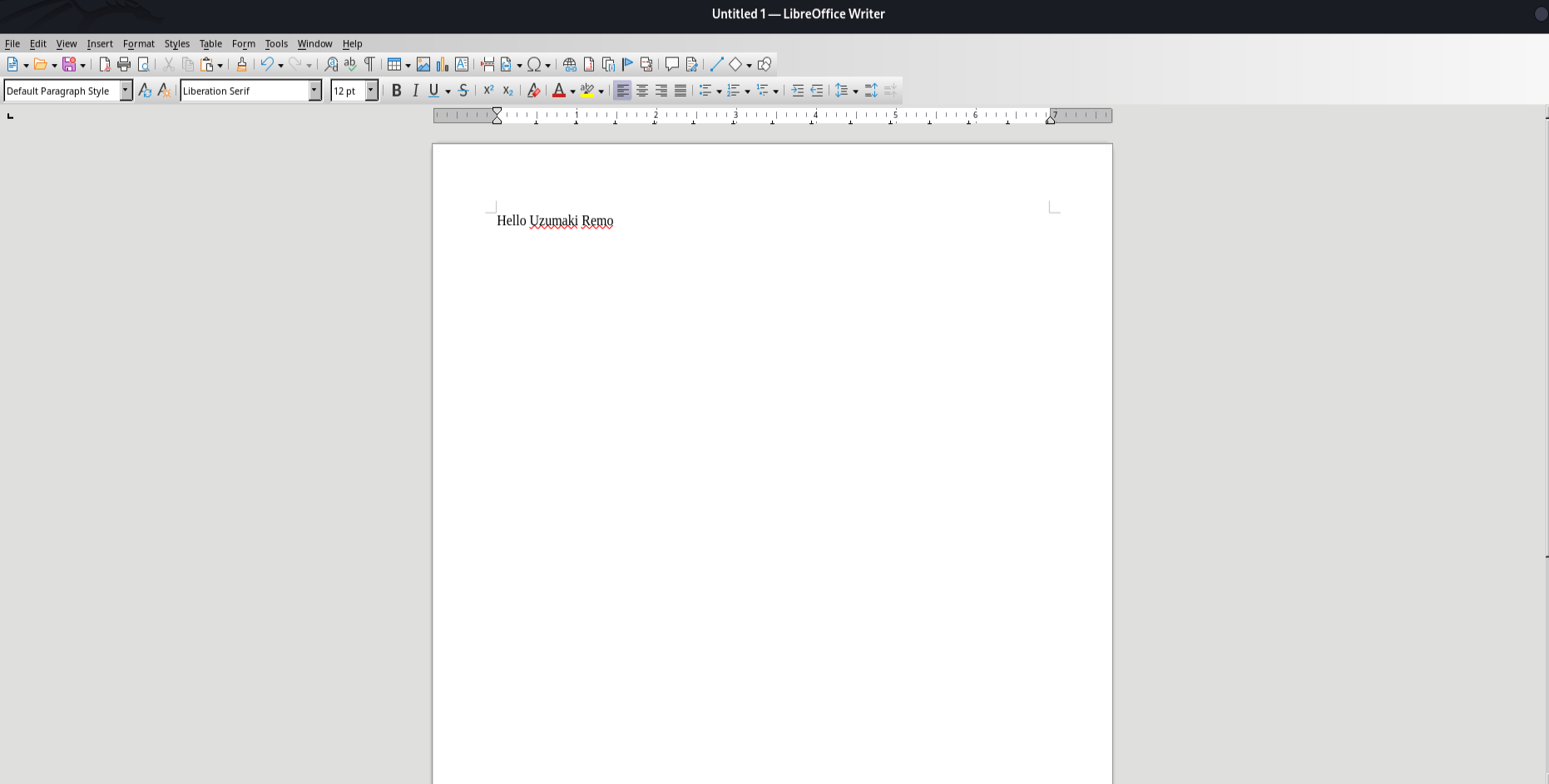The width and height of the screenshot is (1549, 784).
Task: Insert a page break
Action: coord(487,64)
